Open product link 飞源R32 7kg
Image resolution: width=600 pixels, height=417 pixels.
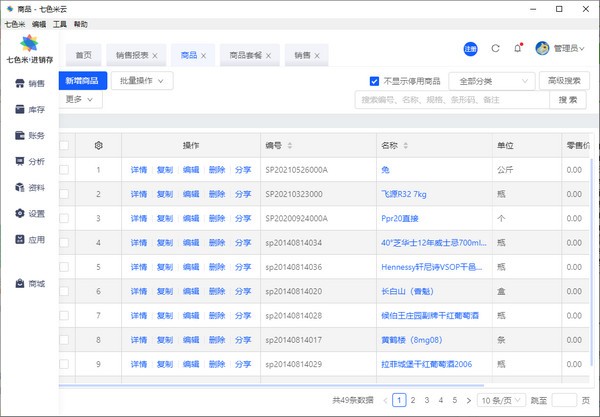point(404,194)
